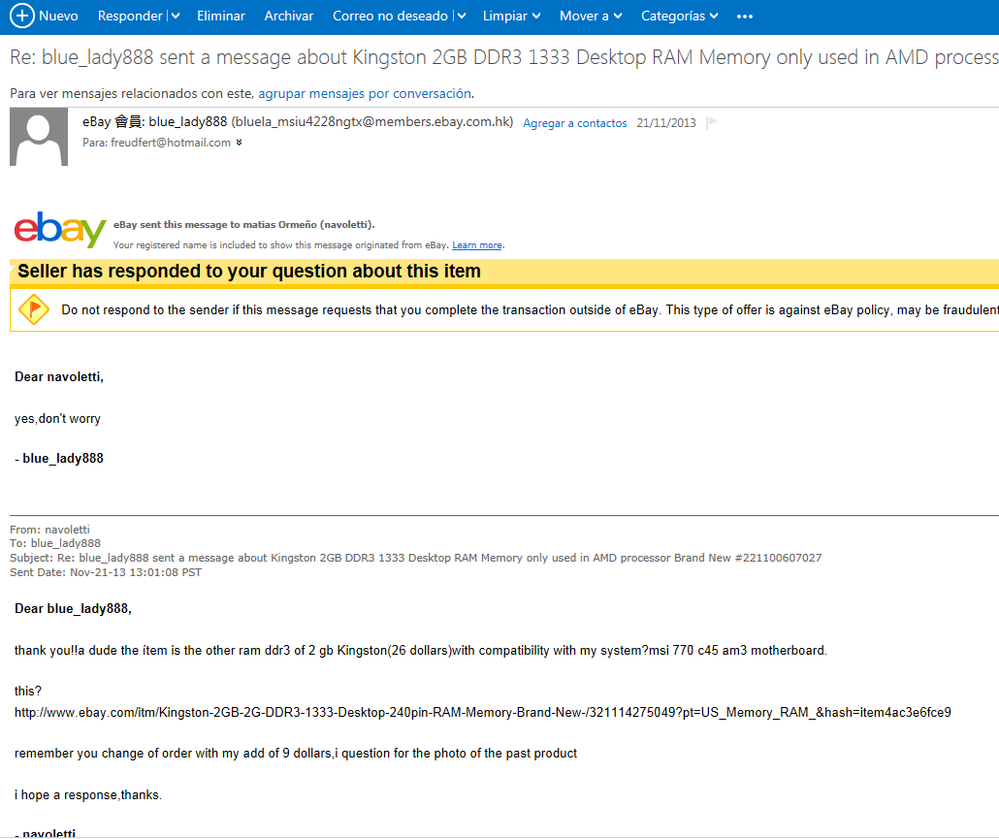This screenshot has height=839, width=999.
Task: Click the Nuevo label to compose a message
Action: pyautogui.click(x=59, y=16)
